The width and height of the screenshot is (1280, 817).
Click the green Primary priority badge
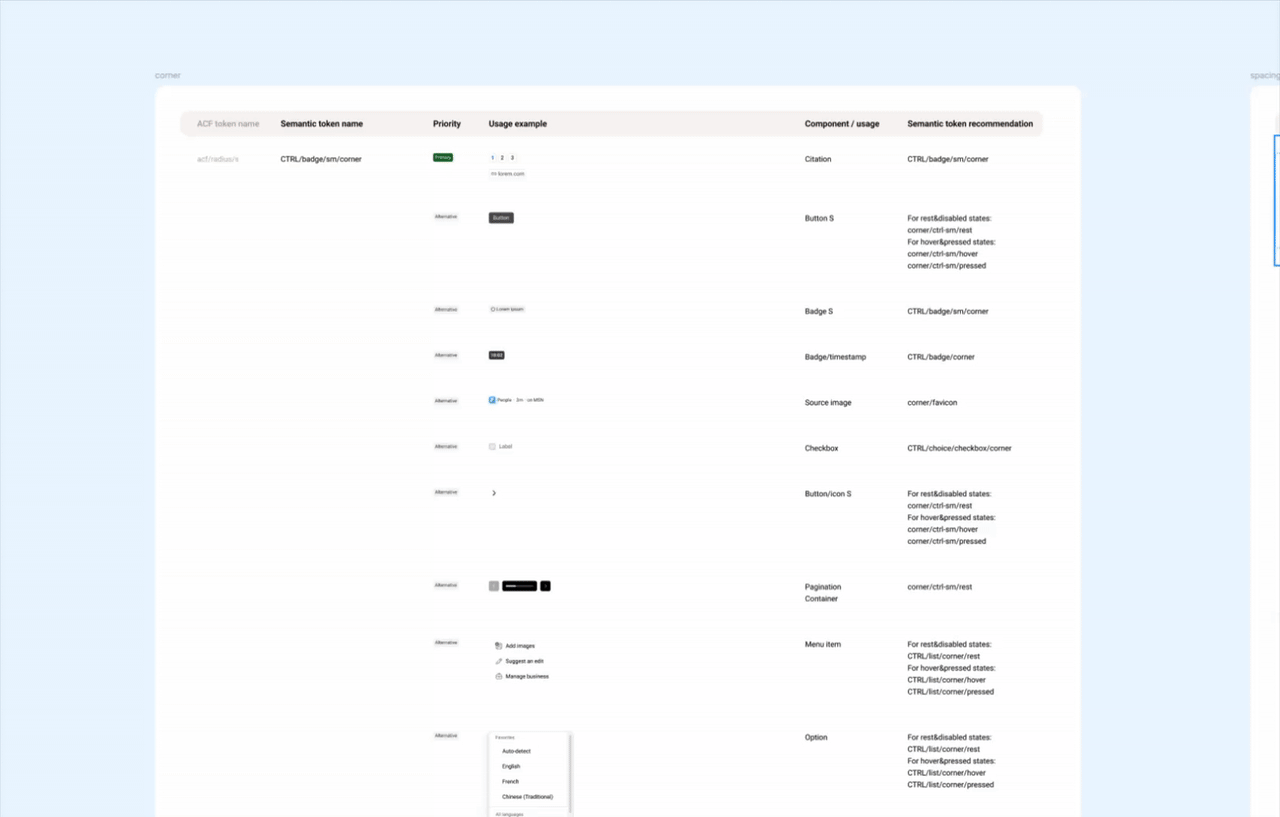coord(443,157)
